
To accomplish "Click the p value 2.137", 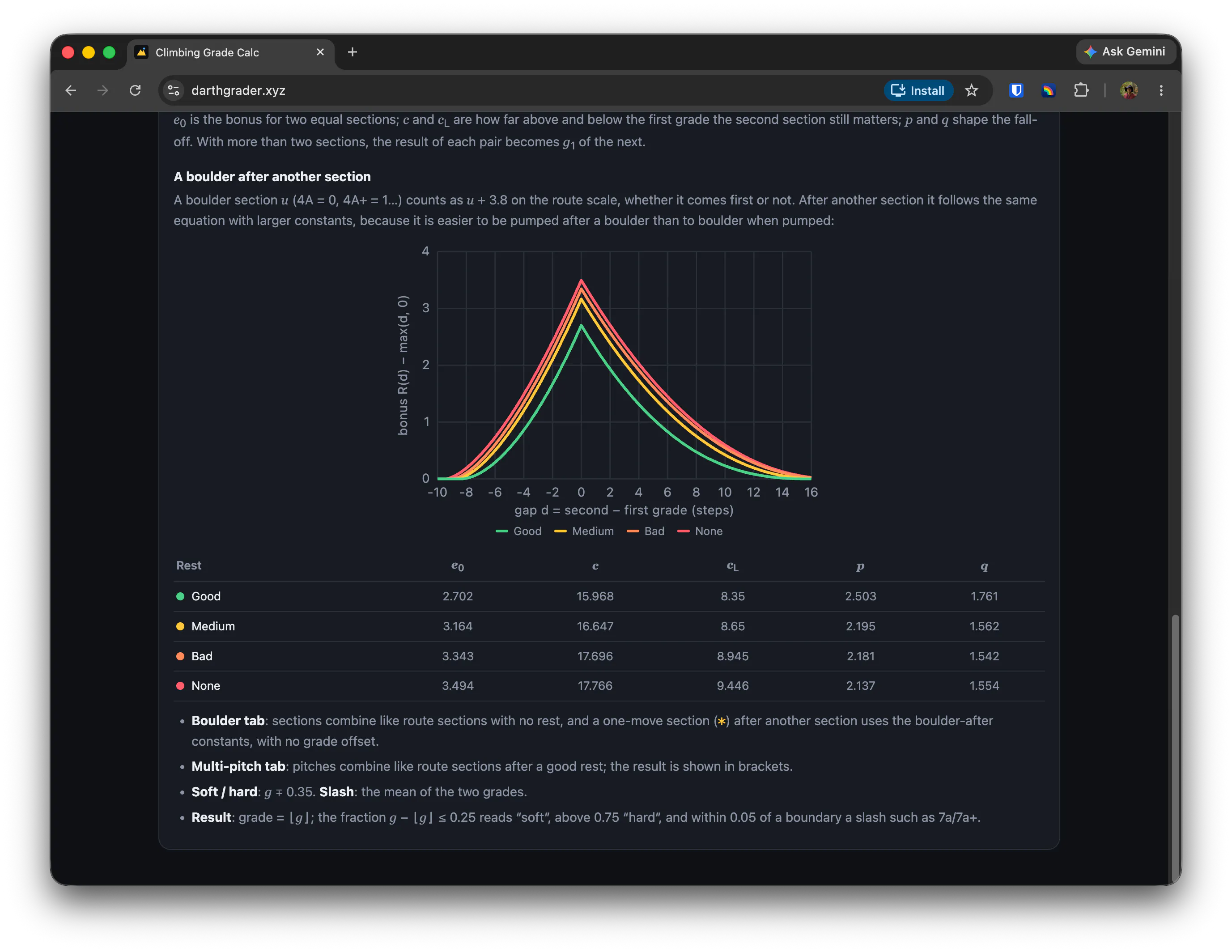I will coord(860,686).
